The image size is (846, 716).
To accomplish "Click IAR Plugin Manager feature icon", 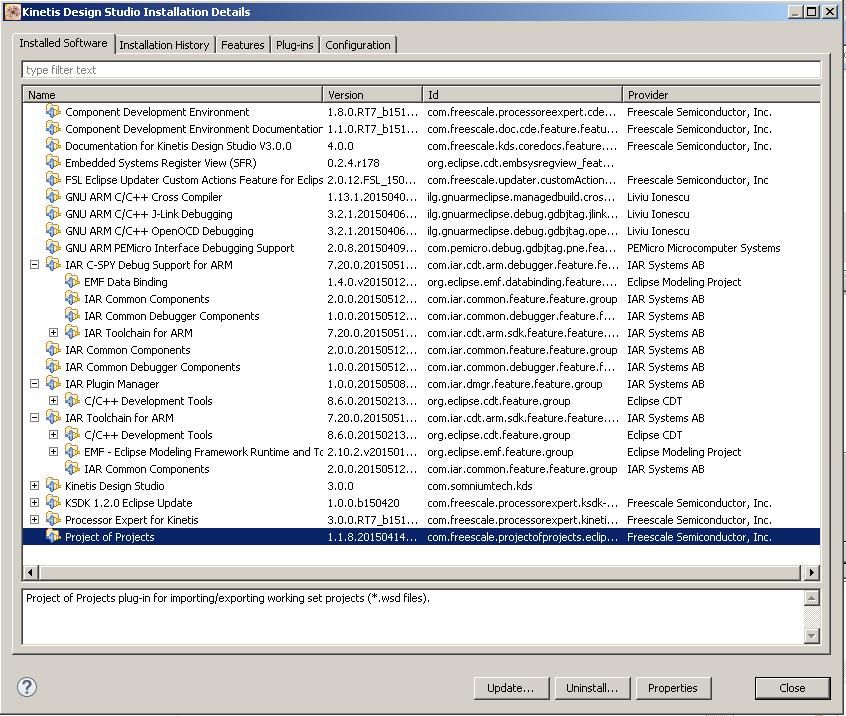I will [x=53, y=384].
